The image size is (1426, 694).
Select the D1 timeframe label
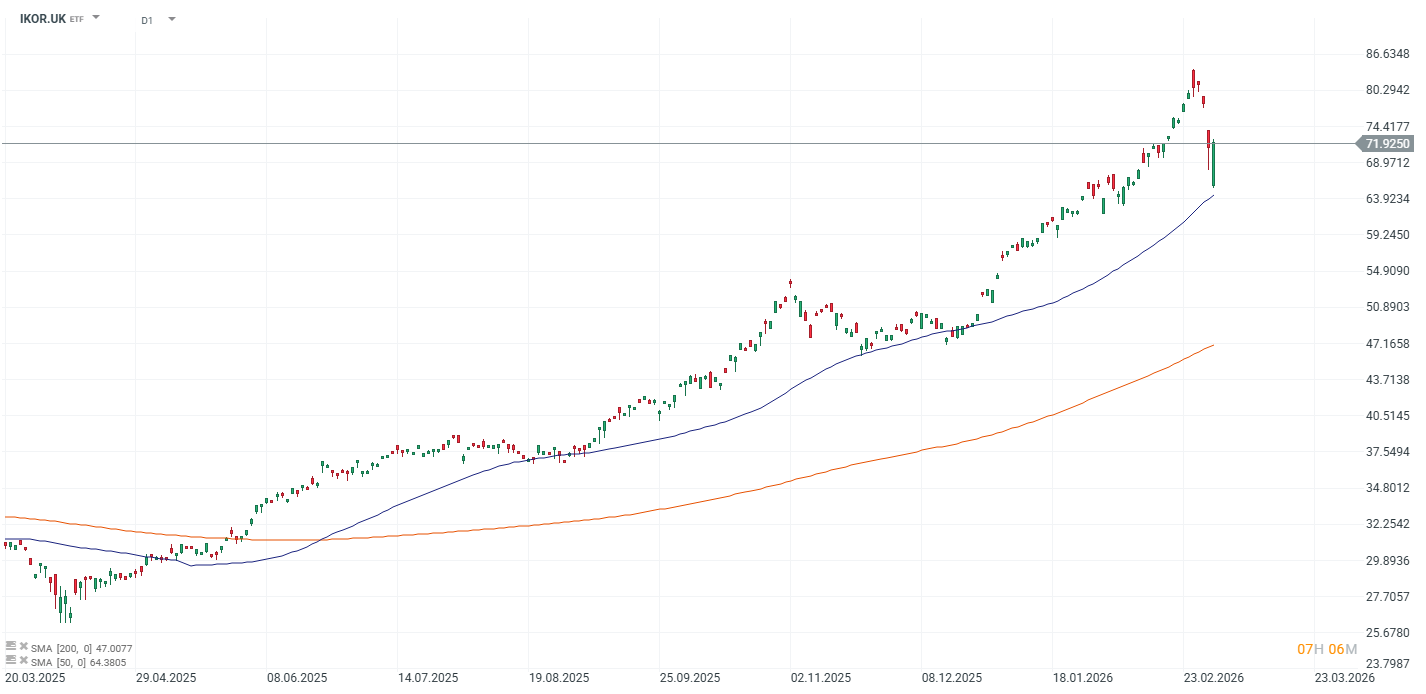[147, 18]
